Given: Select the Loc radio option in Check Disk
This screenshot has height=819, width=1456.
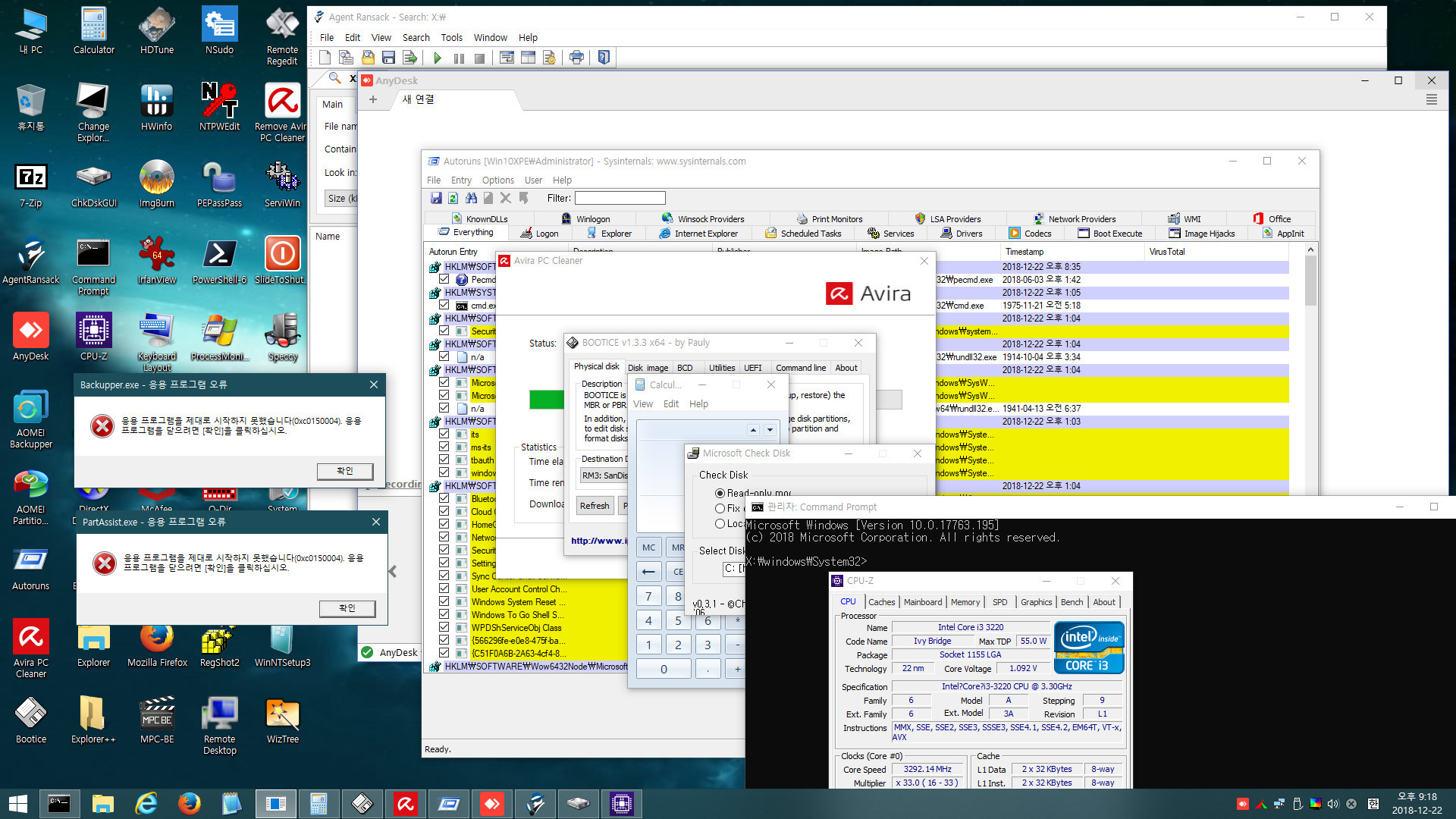Looking at the screenshot, I should click(x=720, y=523).
